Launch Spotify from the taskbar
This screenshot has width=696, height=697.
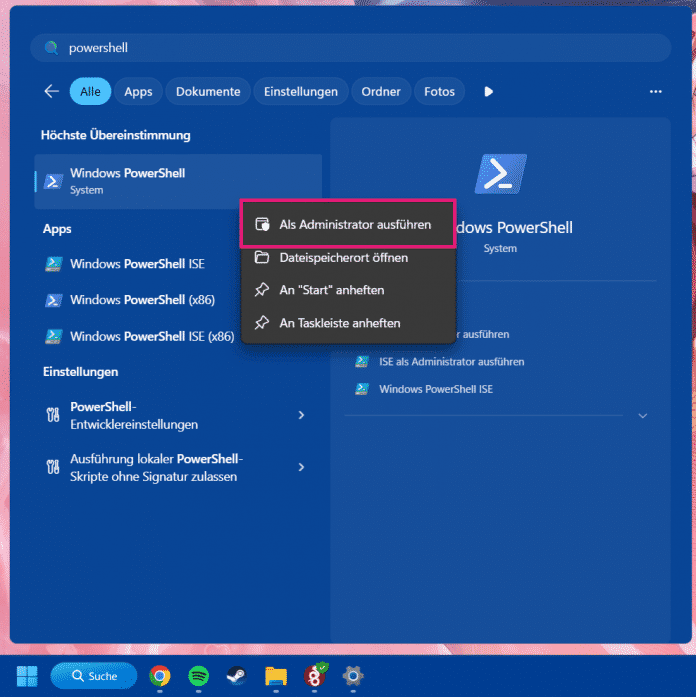click(x=199, y=676)
